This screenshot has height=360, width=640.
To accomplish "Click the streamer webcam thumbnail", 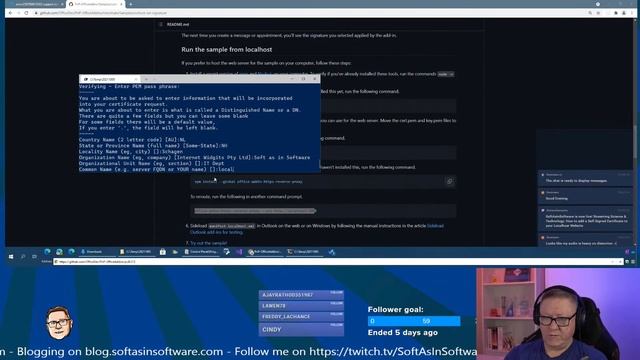I will tap(558, 314).
